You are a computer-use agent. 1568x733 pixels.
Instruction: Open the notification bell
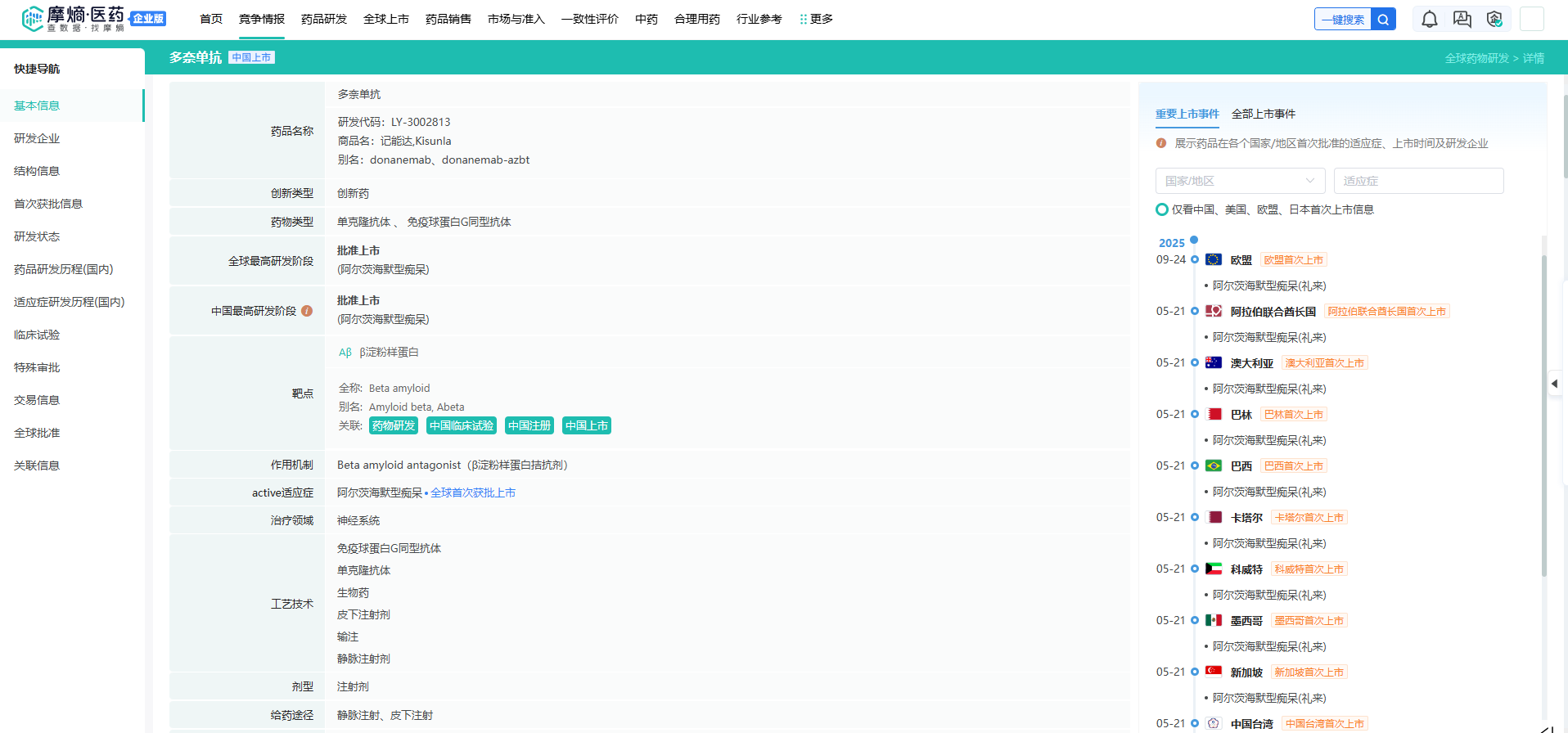tap(1430, 20)
